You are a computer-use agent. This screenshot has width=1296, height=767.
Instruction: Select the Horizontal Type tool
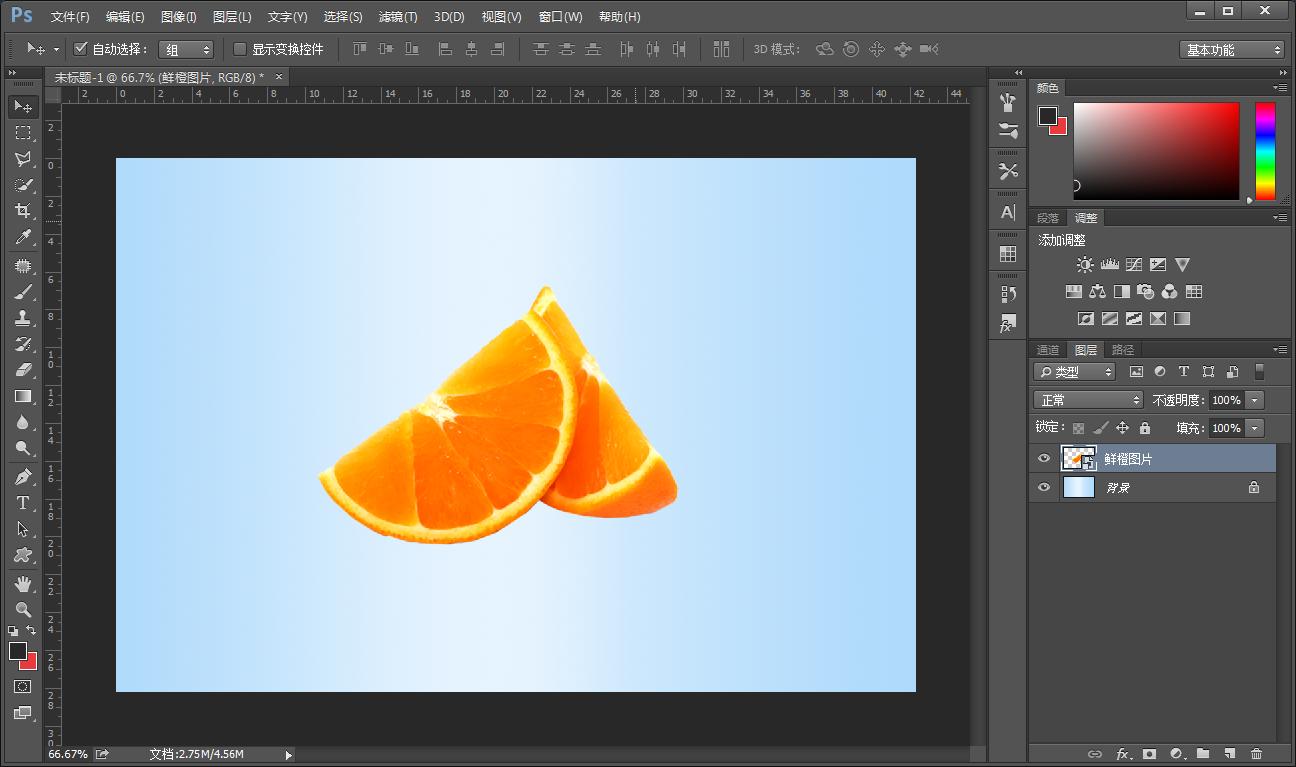(x=22, y=503)
